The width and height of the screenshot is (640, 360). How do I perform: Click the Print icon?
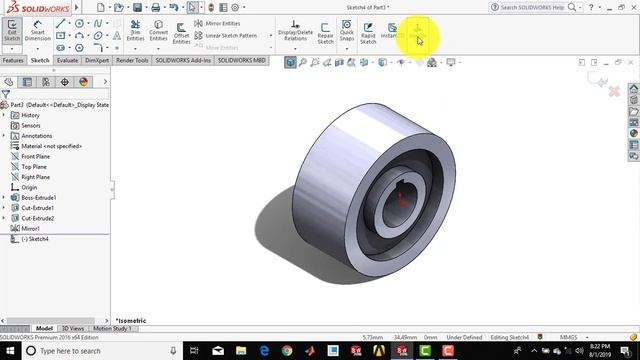[x=156, y=7]
